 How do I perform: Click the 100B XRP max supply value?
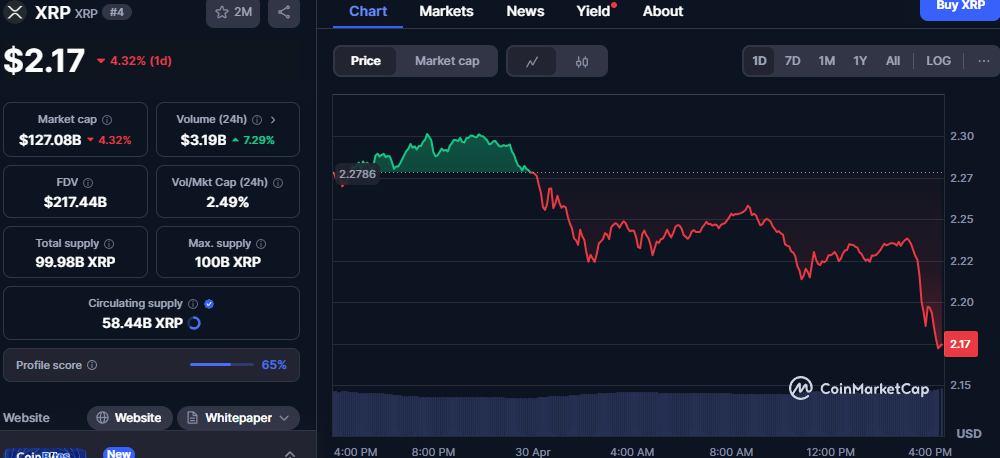tap(228, 262)
